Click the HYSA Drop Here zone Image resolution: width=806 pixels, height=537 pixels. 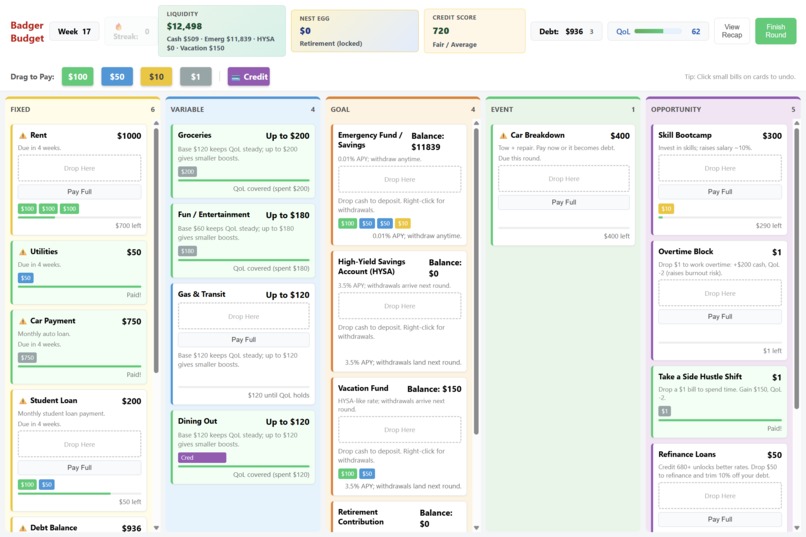tap(399, 306)
